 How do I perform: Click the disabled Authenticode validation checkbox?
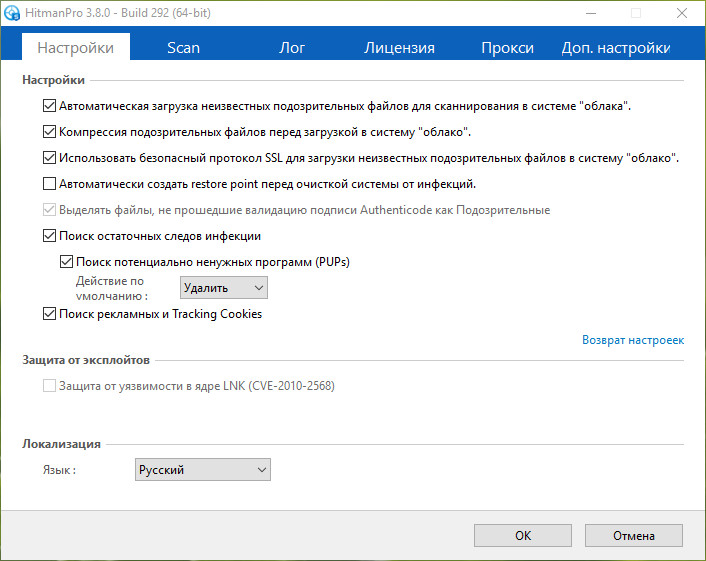tap(49, 210)
